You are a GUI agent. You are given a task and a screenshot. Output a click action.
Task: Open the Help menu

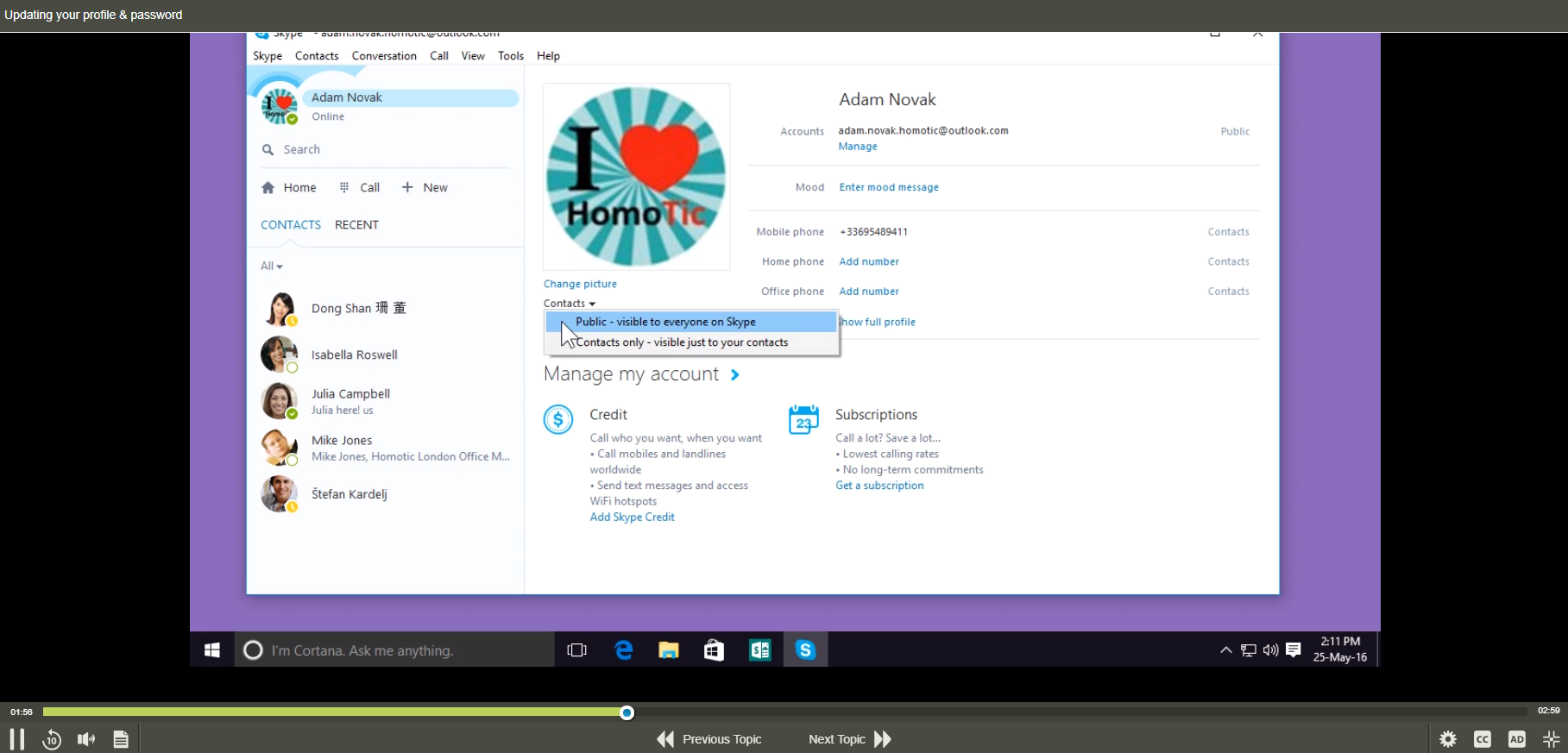548,56
